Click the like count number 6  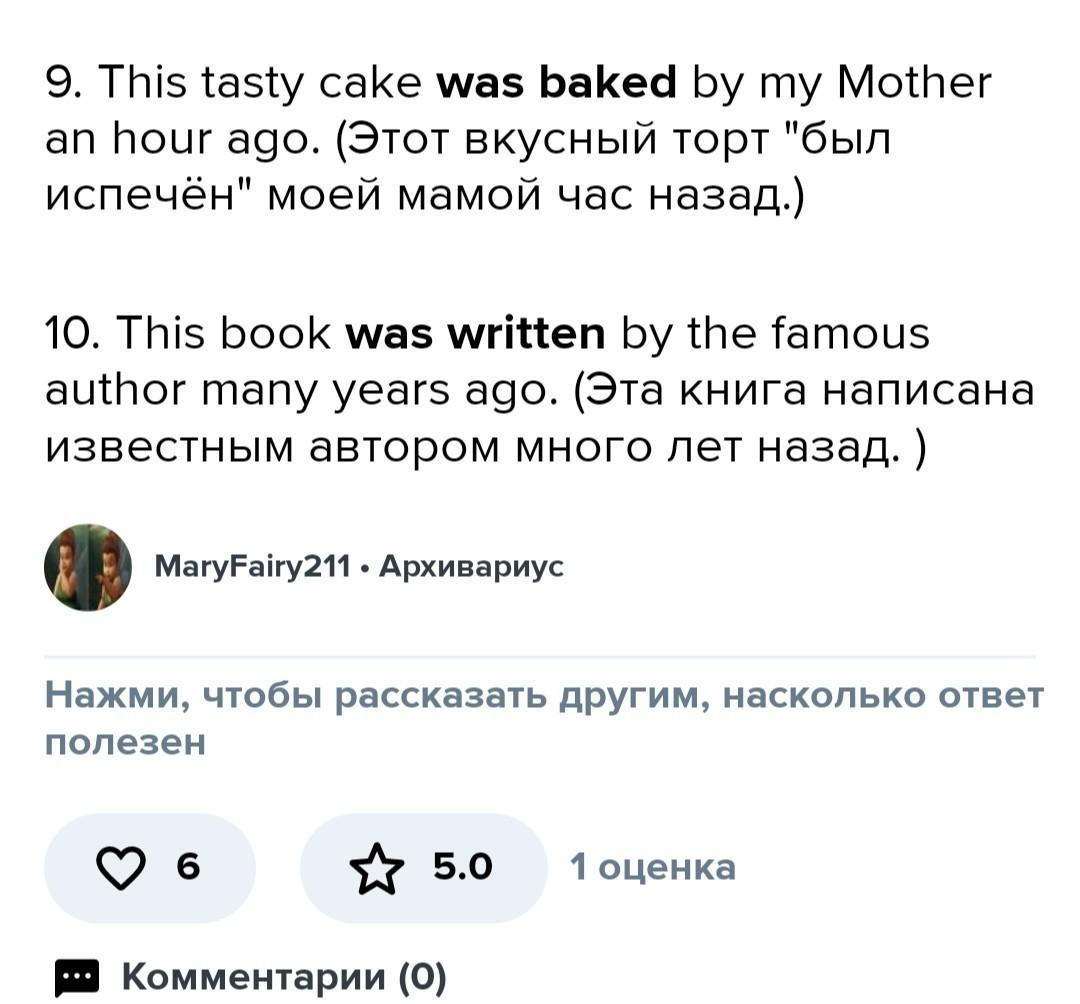pyautogui.click(x=188, y=867)
